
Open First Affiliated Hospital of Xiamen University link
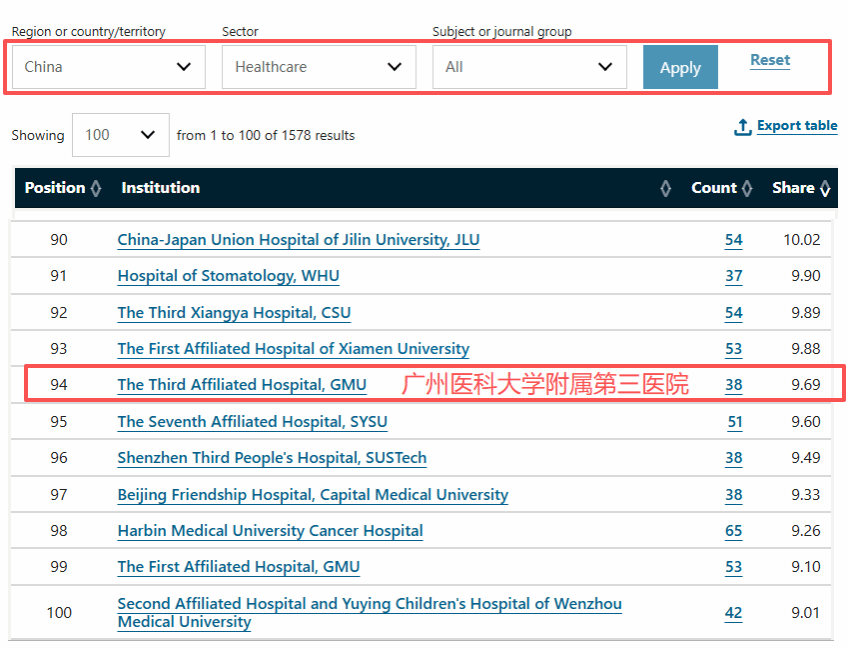(x=294, y=349)
